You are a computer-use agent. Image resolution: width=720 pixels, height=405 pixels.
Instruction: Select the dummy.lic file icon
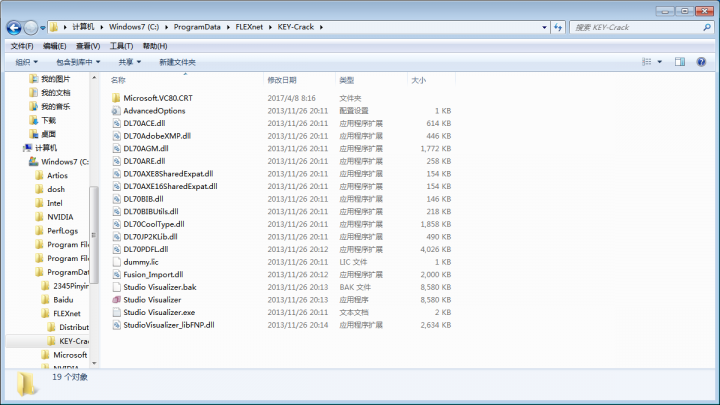[x=116, y=261]
